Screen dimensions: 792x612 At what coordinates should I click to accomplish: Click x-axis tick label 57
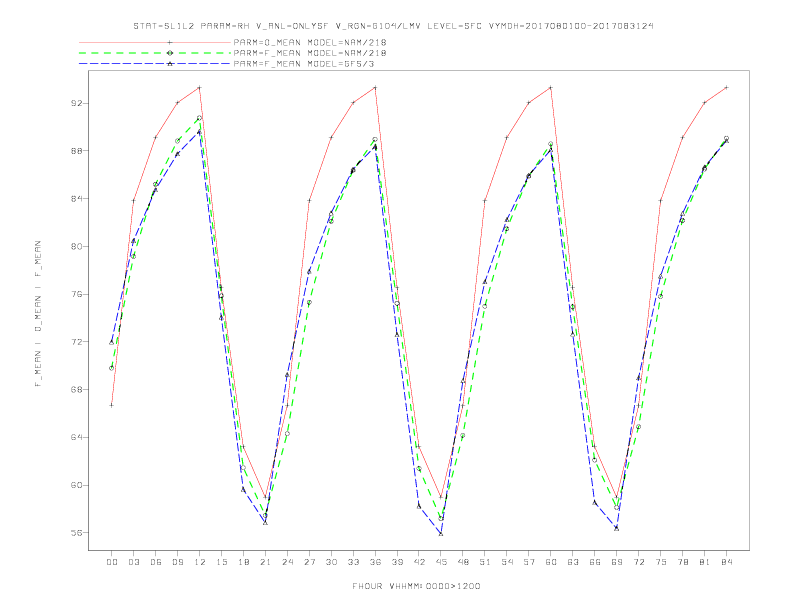click(529, 562)
